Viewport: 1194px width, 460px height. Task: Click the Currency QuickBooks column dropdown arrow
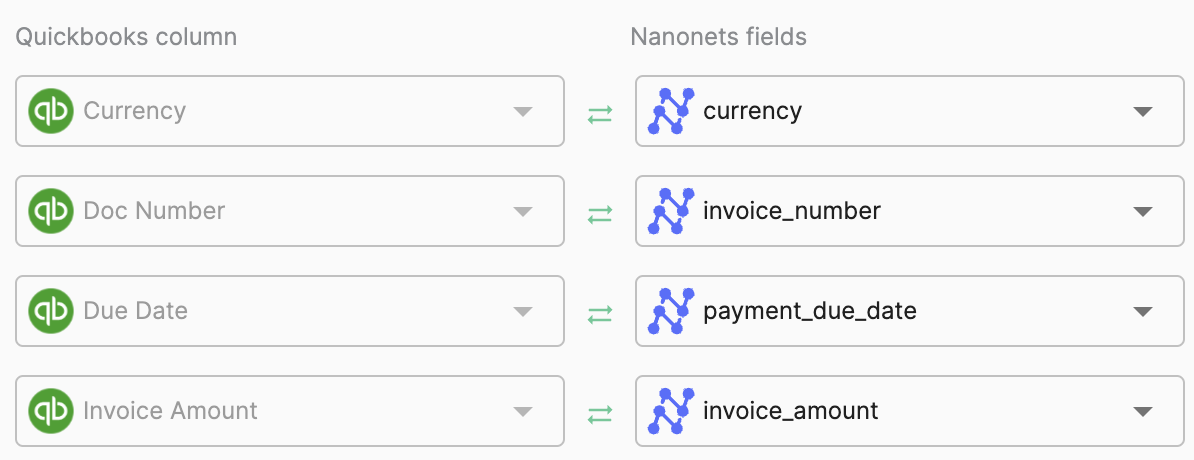click(x=522, y=111)
